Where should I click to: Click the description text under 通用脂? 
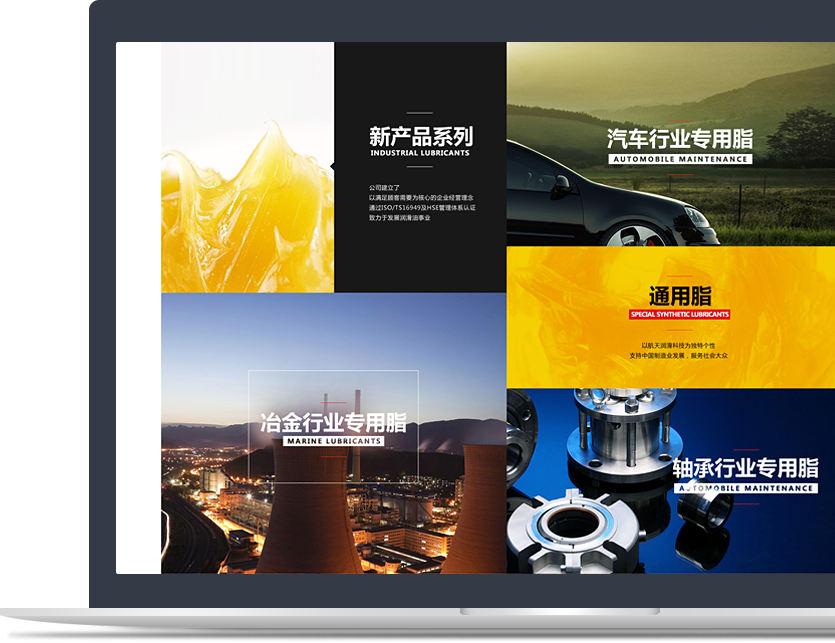coord(679,350)
